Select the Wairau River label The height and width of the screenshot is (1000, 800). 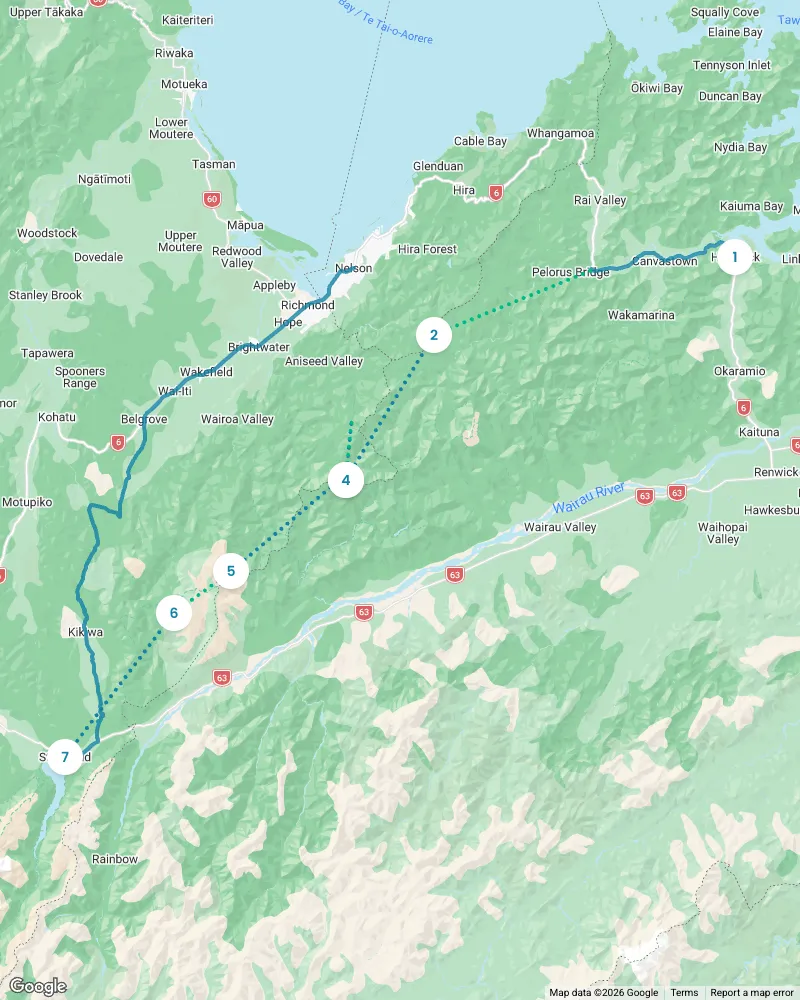pyautogui.click(x=588, y=498)
